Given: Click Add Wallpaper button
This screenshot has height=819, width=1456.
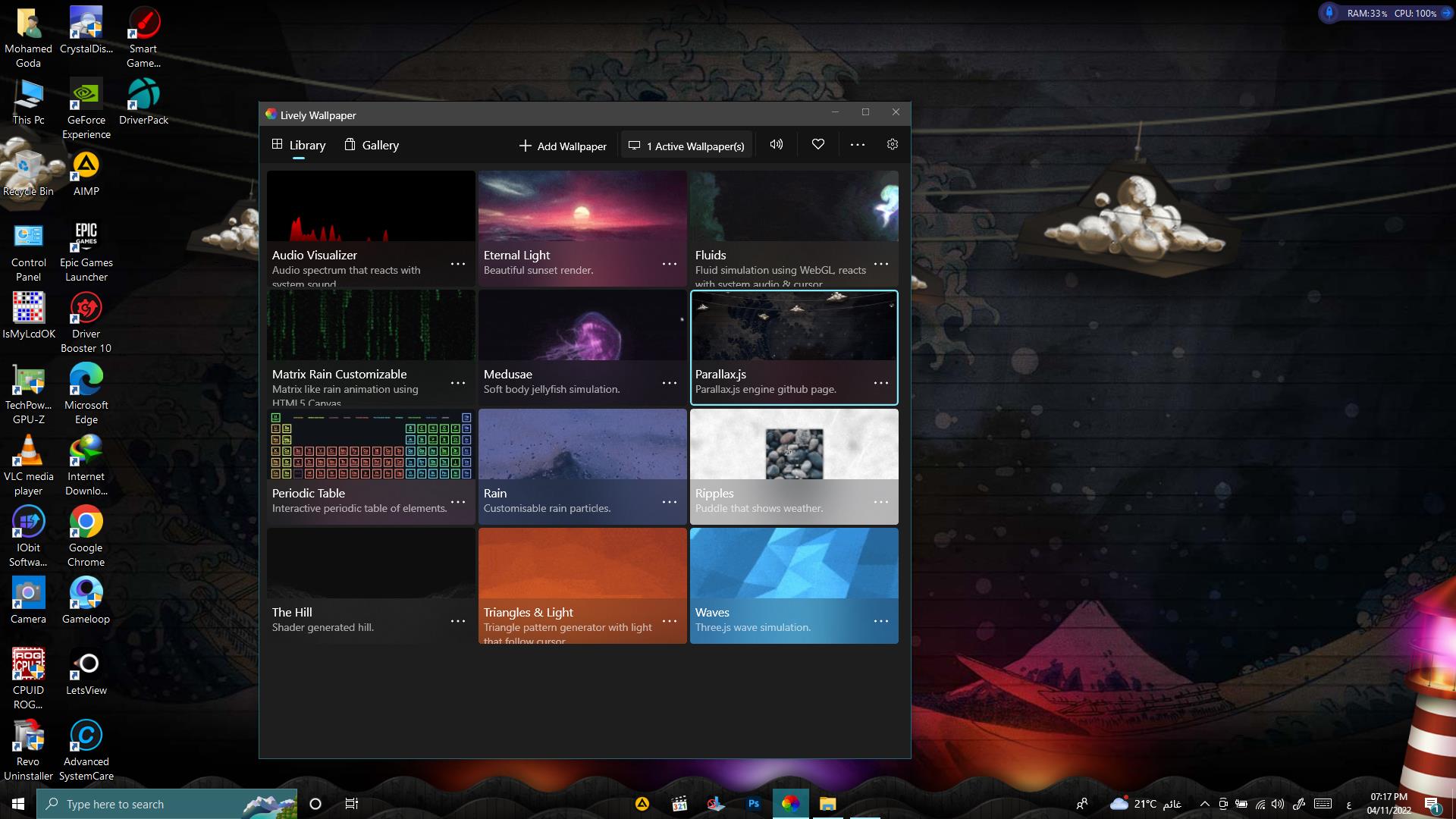Looking at the screenshot, I should (563, 146).
